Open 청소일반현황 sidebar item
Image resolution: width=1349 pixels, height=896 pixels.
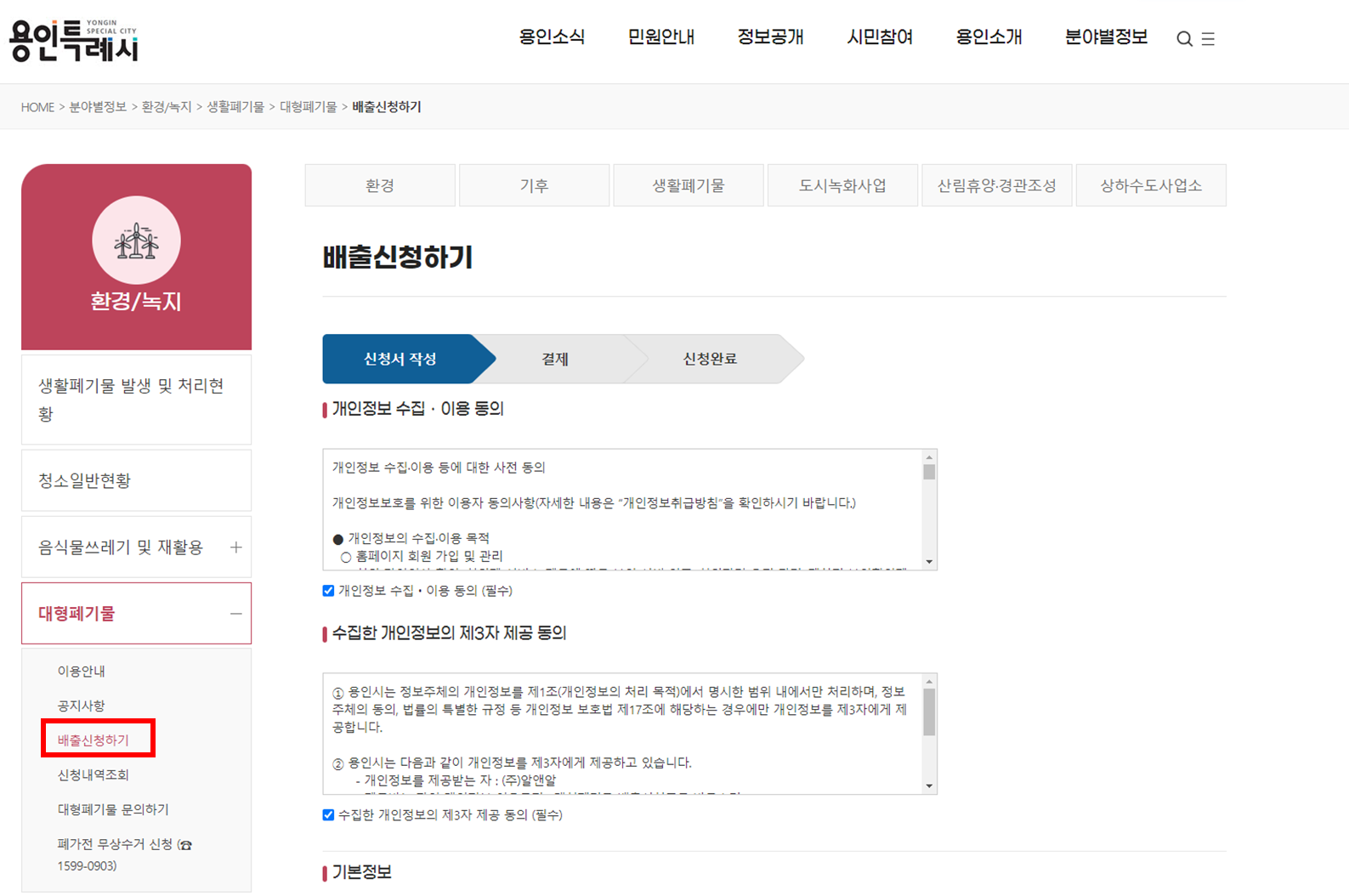(136, 480)
